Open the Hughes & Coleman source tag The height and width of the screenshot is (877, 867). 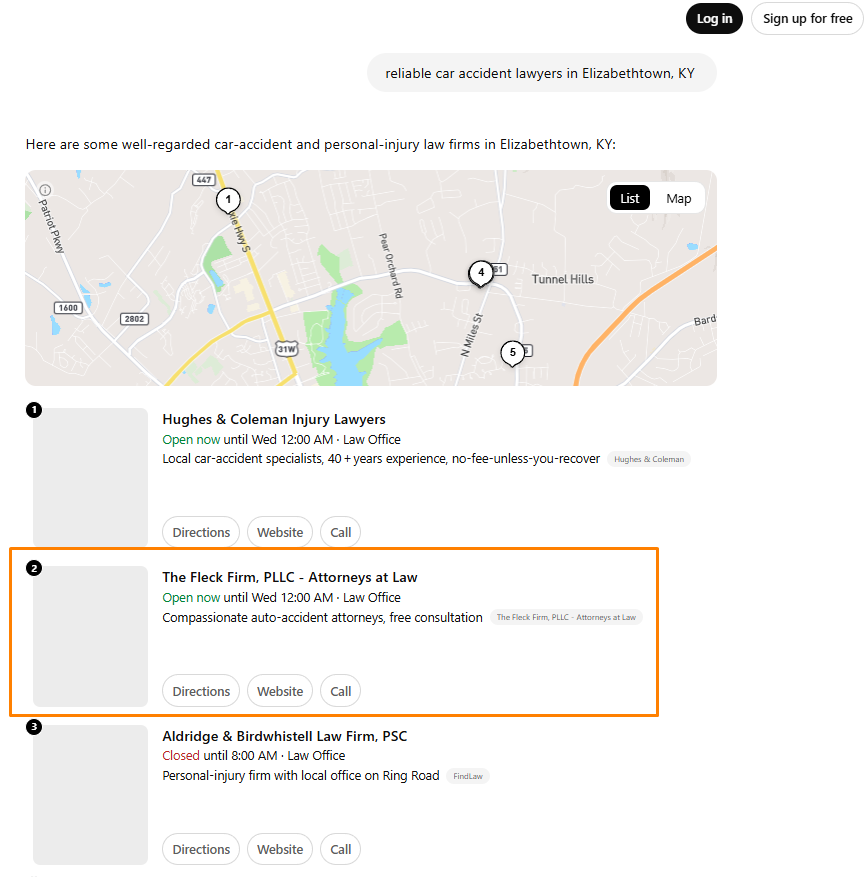coord(649,459)
